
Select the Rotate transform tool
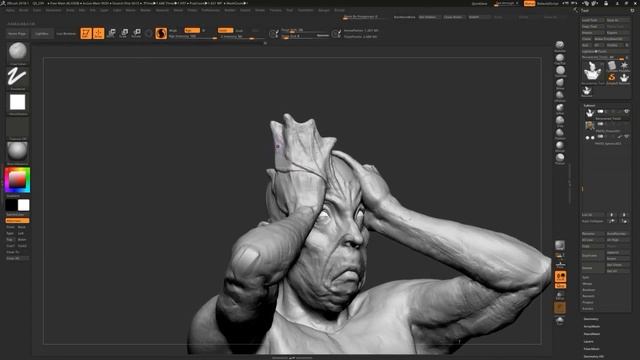136,33
